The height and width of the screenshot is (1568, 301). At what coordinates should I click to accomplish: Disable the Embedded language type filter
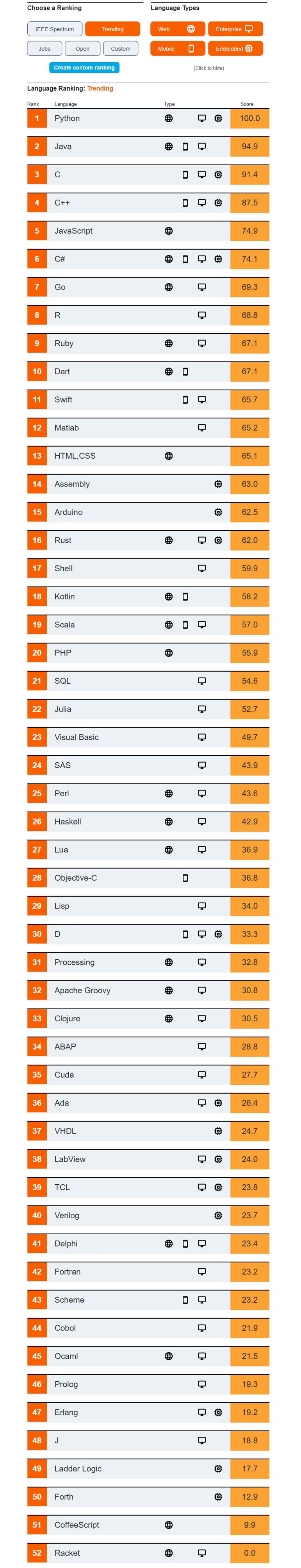[x=235, y=49]
